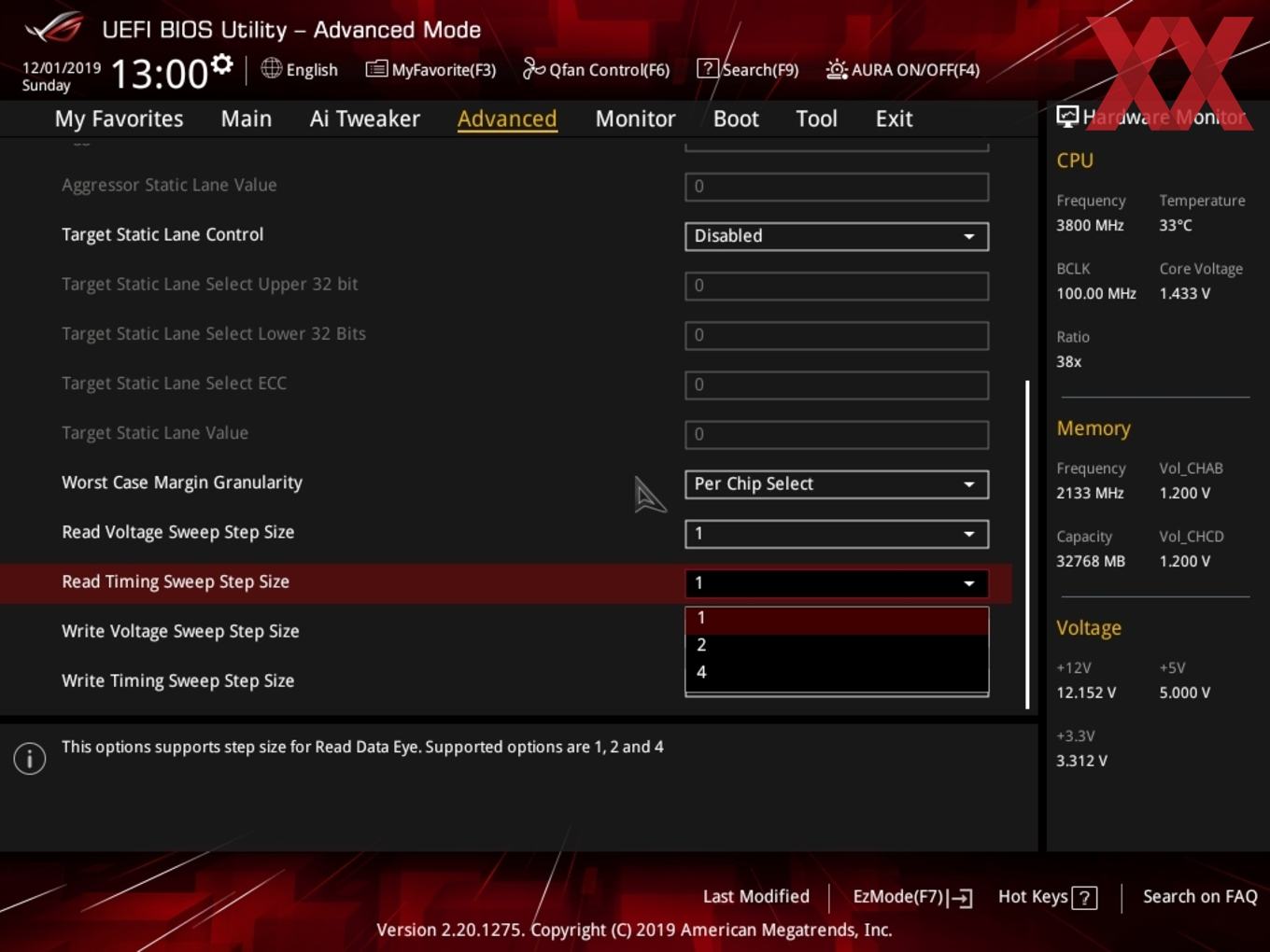Open Search(F9)

(x=748, y=70)
